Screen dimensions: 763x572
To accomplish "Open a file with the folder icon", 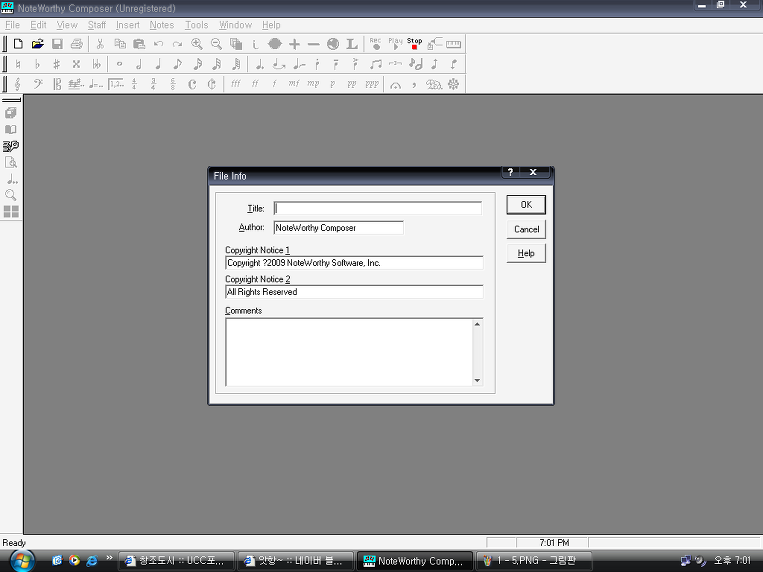I will coord(37,44).
